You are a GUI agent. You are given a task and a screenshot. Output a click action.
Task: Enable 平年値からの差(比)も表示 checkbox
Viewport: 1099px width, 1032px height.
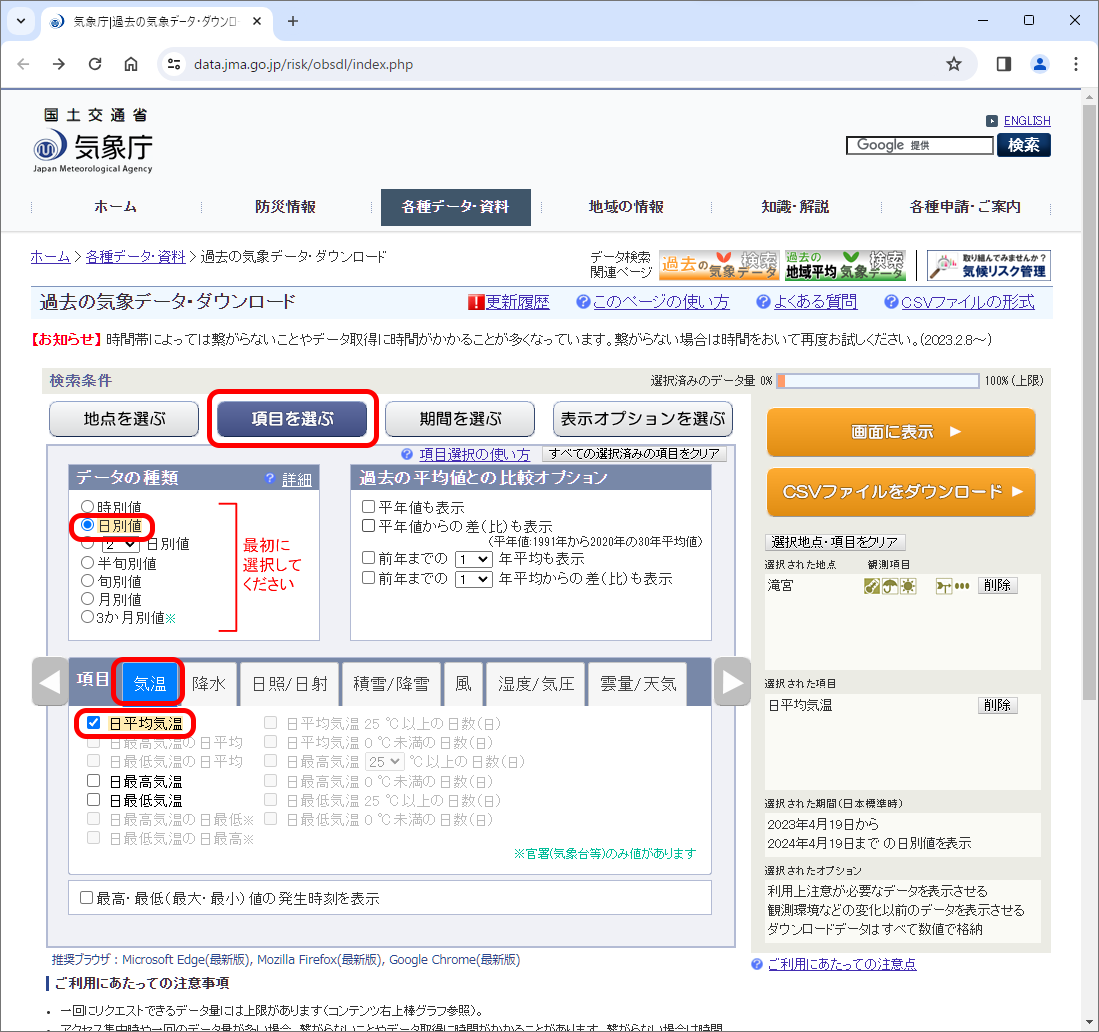(x=369, y=526)
